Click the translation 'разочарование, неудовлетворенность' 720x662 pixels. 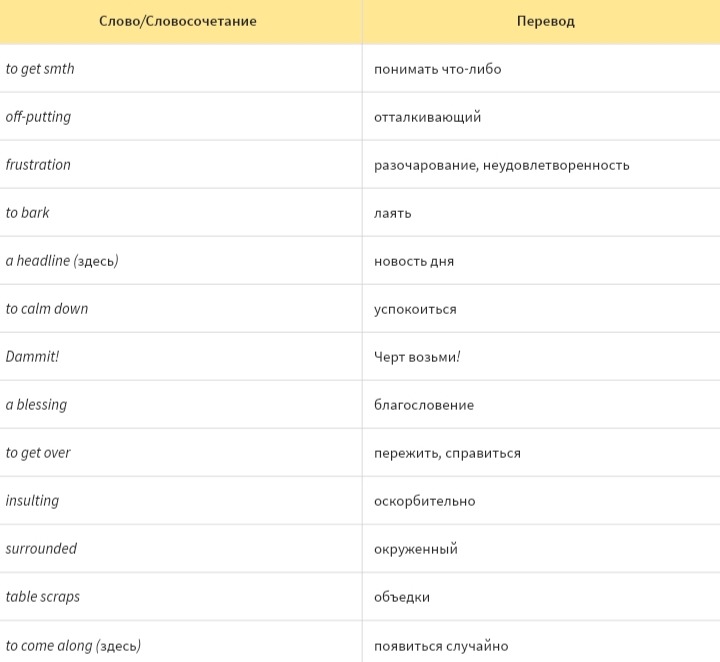point(501,165)
